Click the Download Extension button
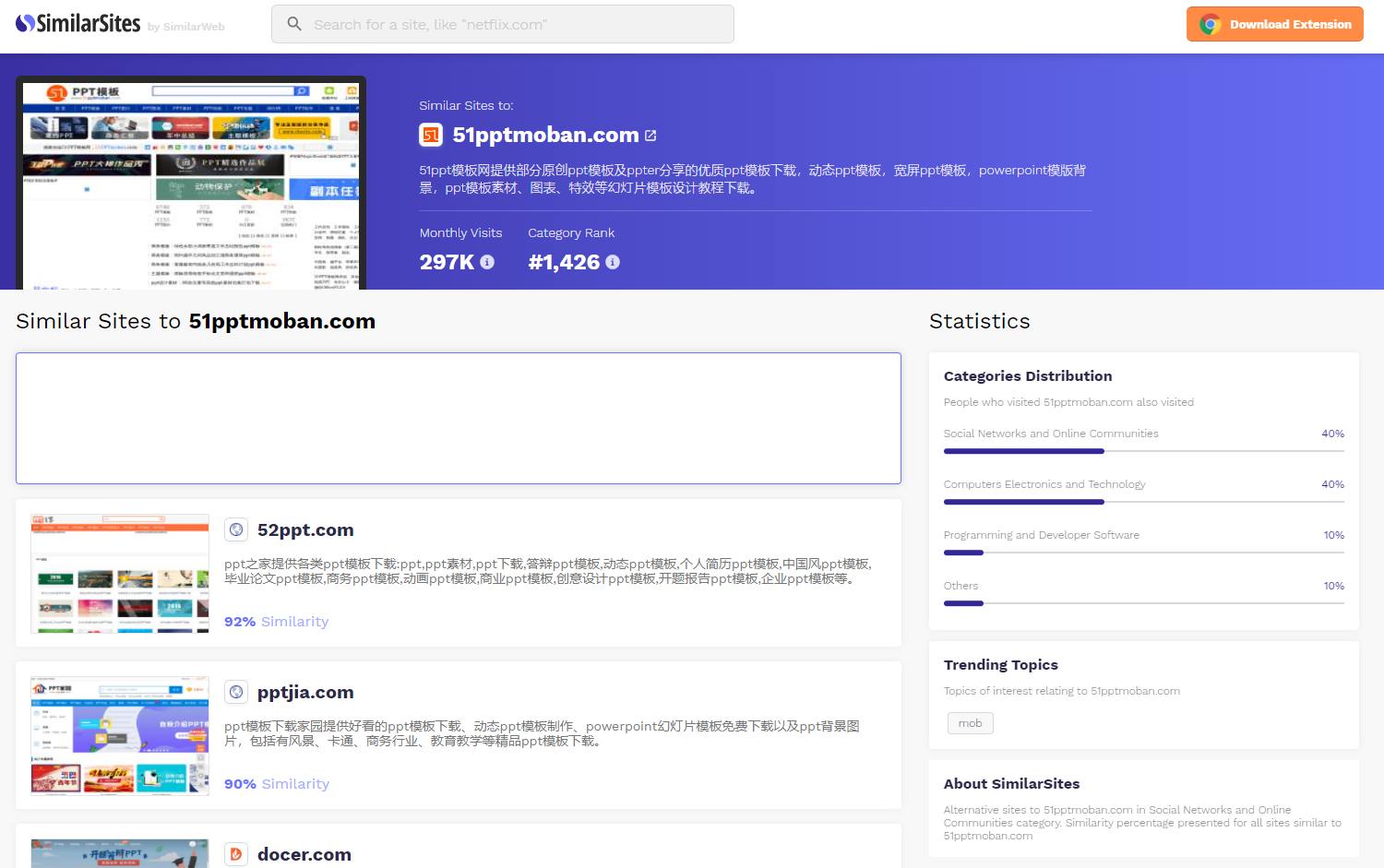The width and height of the screenshot is (1384, 868). [1274, 25]
